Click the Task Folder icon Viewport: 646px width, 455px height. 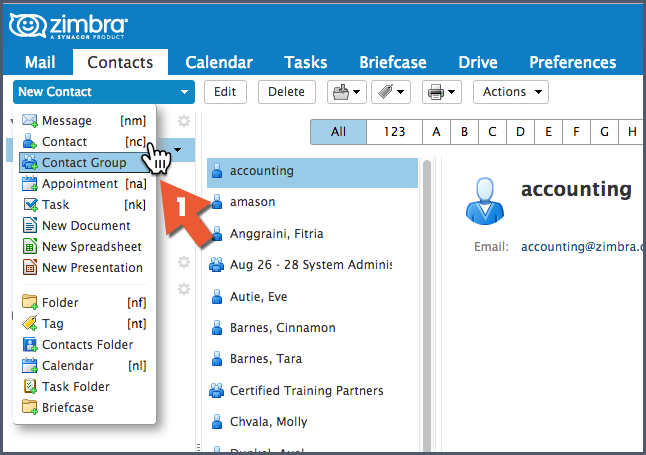click(x=30, y=386)
